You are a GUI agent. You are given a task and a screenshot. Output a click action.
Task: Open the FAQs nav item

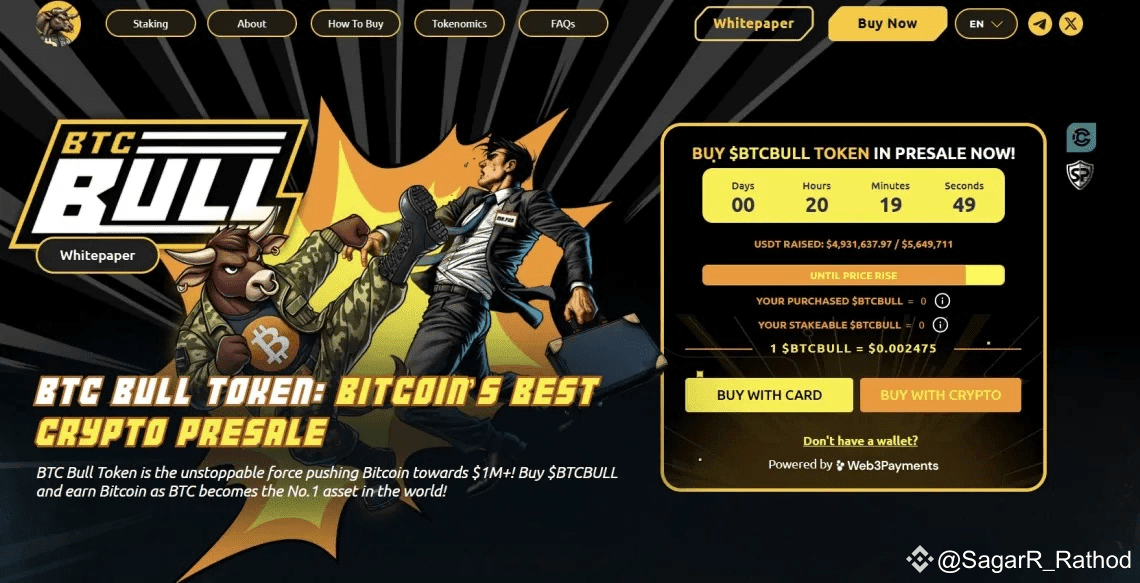point(563,24)
